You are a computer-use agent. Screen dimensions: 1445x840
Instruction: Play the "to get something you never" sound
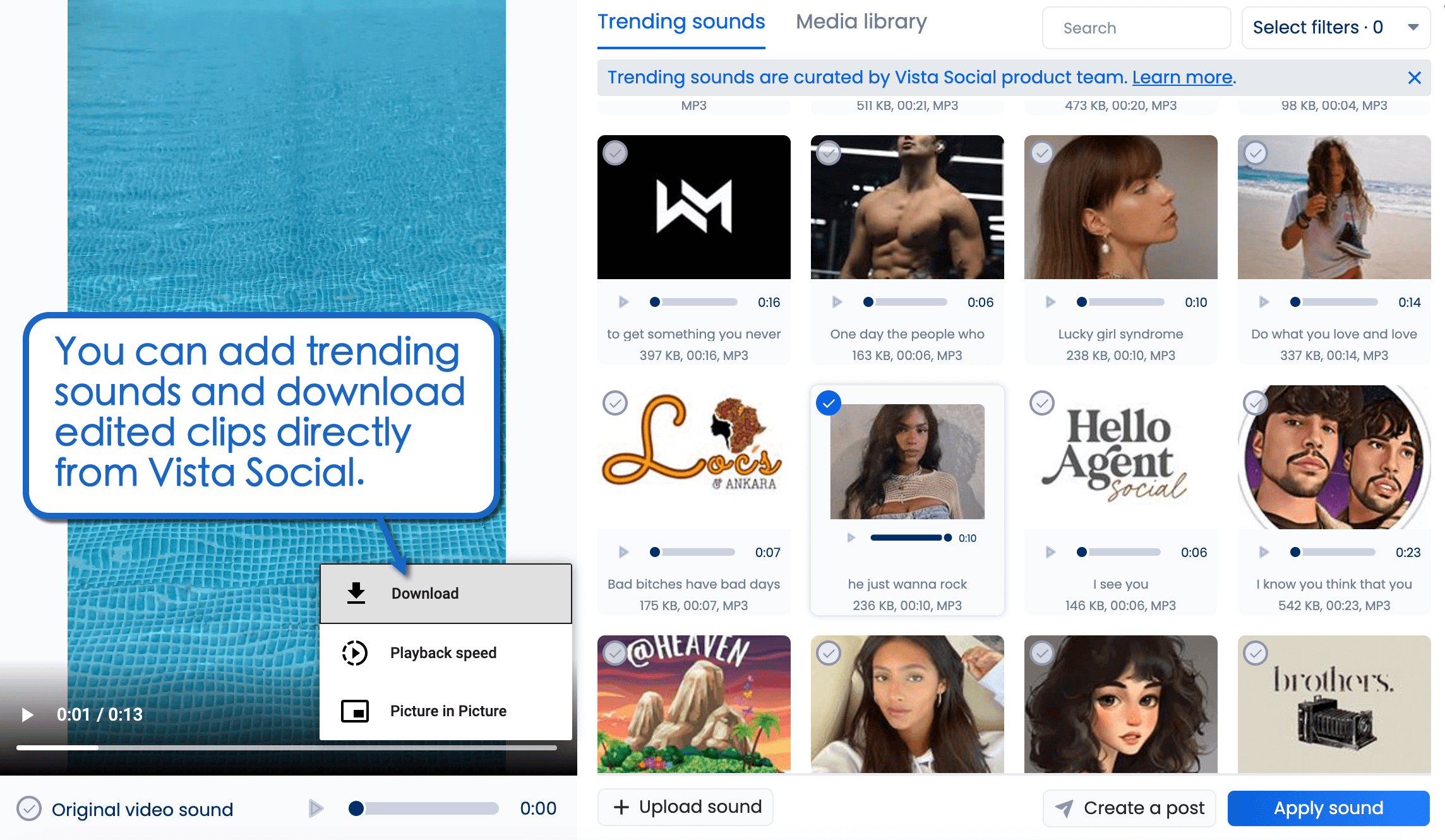tap(624, 302)
